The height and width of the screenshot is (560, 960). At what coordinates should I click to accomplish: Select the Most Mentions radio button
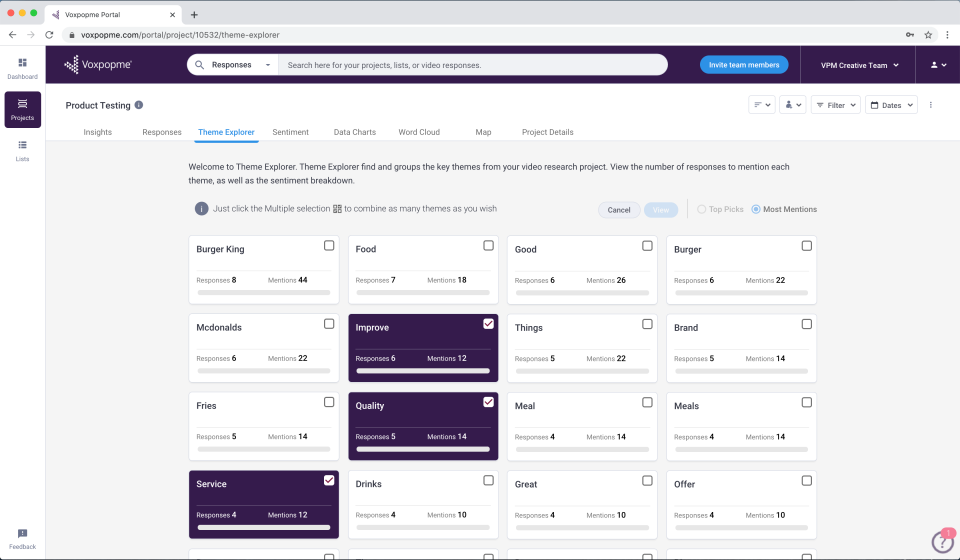tap(756, 209)
